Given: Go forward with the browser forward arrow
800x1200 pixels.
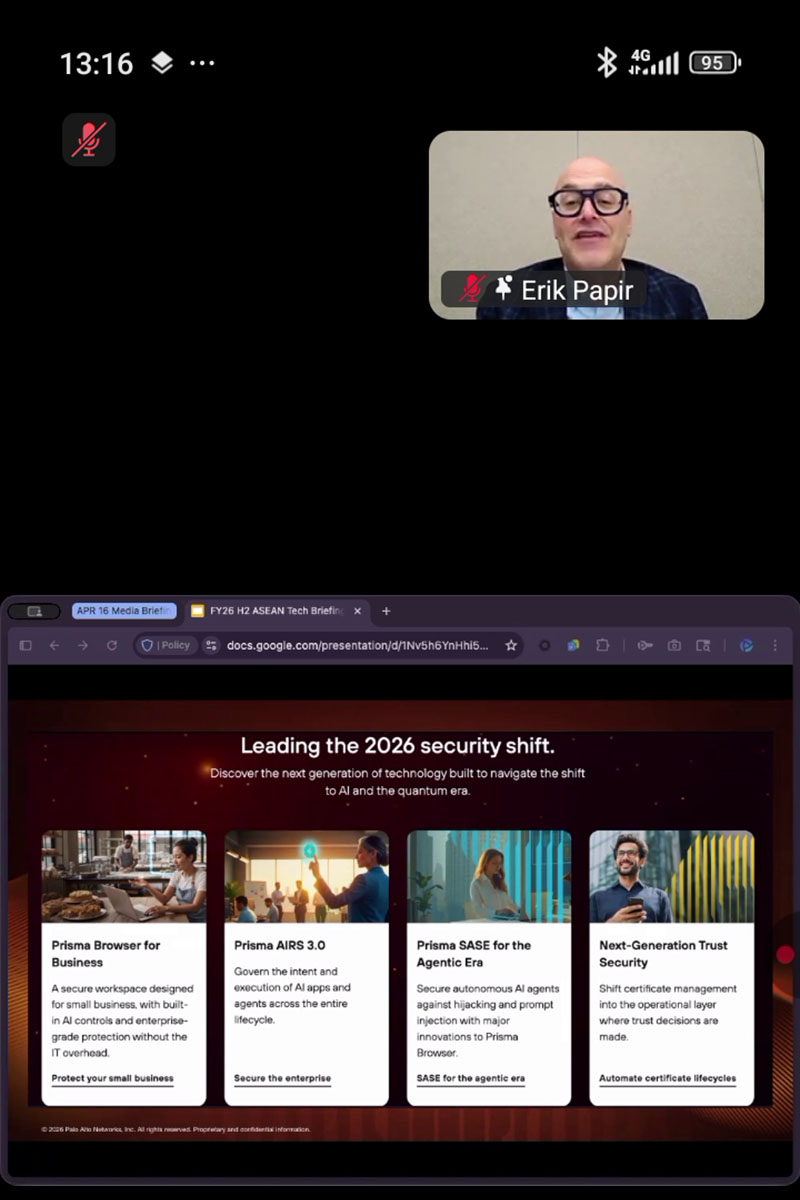Looking at the screenshot, I should [x=83, y=646].
